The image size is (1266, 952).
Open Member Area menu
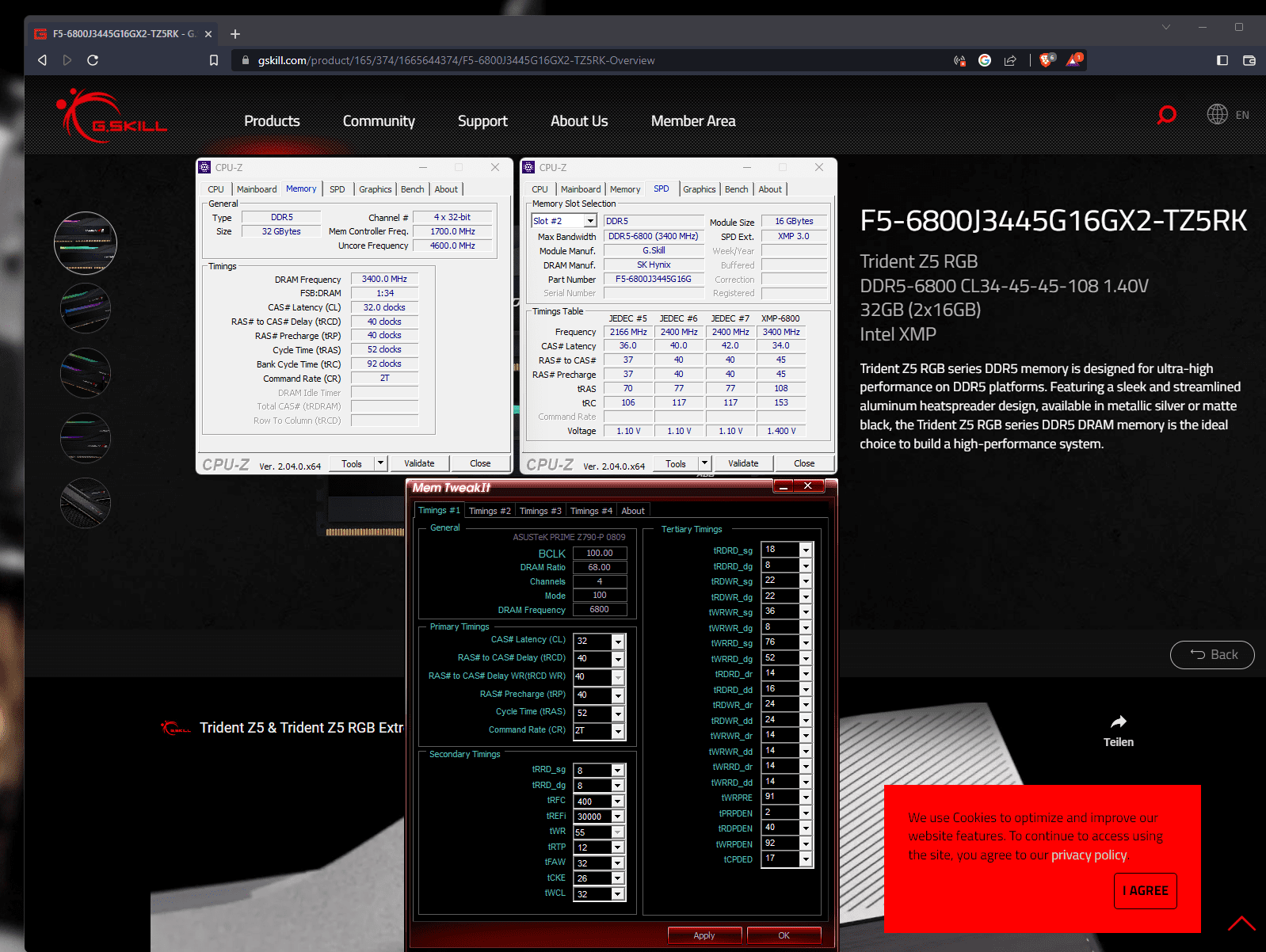coord(693,121)
